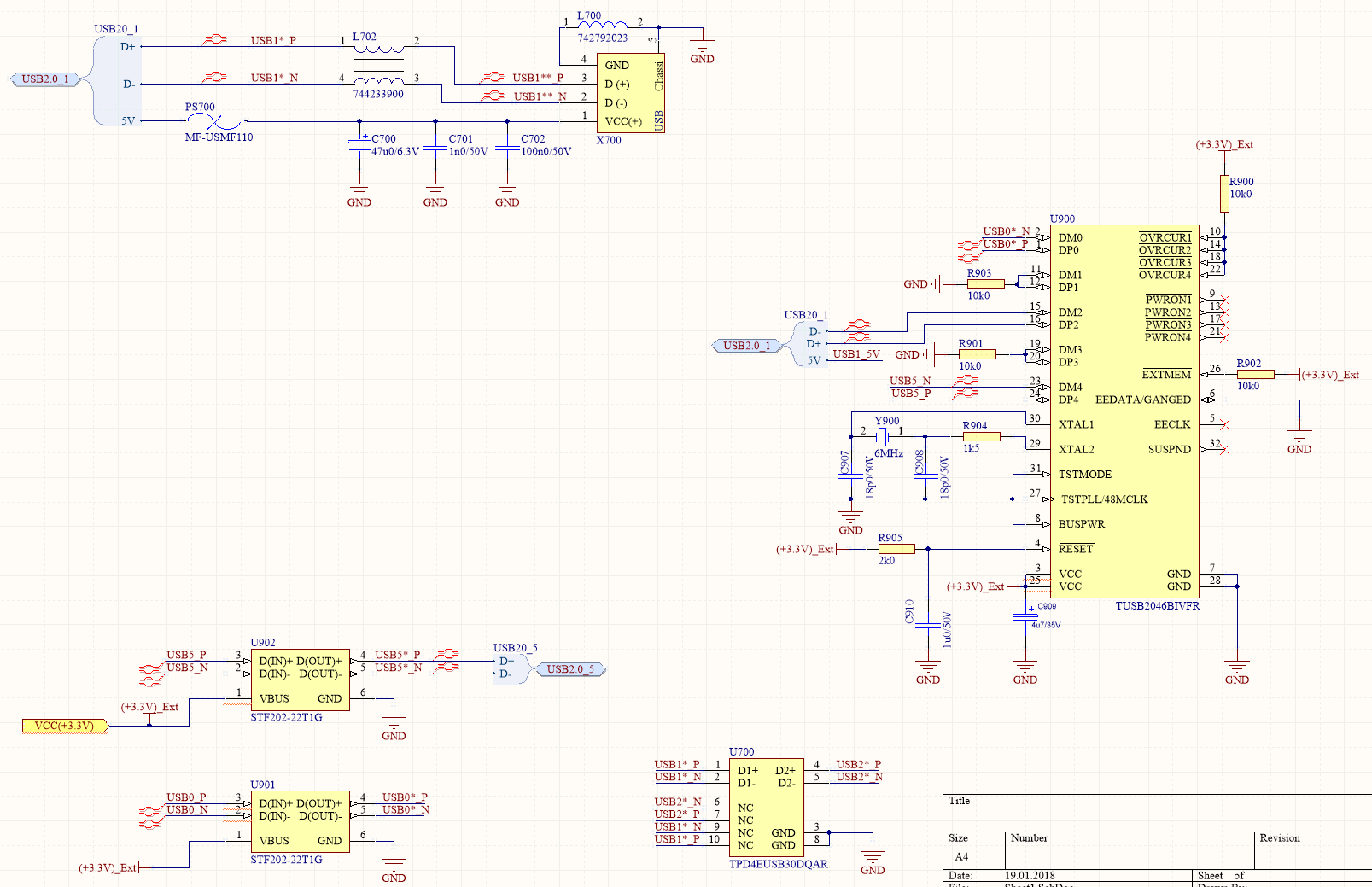Click the Revision field in title block
The width and height of the screenshot is (1372, 887).
[x=1312, y=850]
